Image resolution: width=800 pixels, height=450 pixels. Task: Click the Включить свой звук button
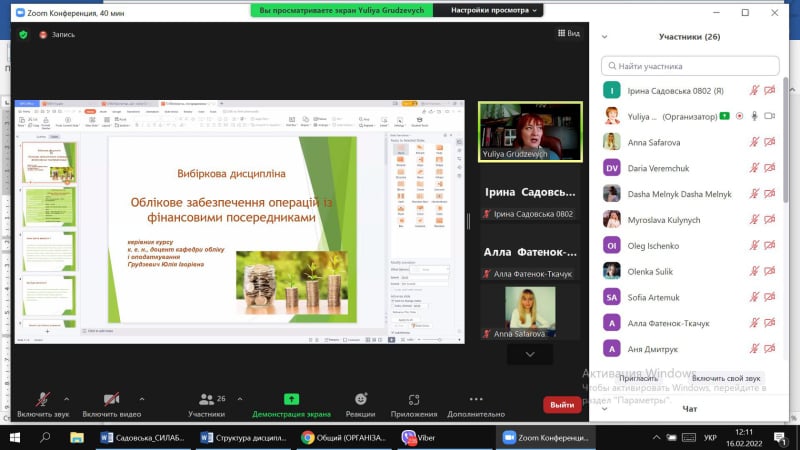pyautogui.click(x=726, y=378)
